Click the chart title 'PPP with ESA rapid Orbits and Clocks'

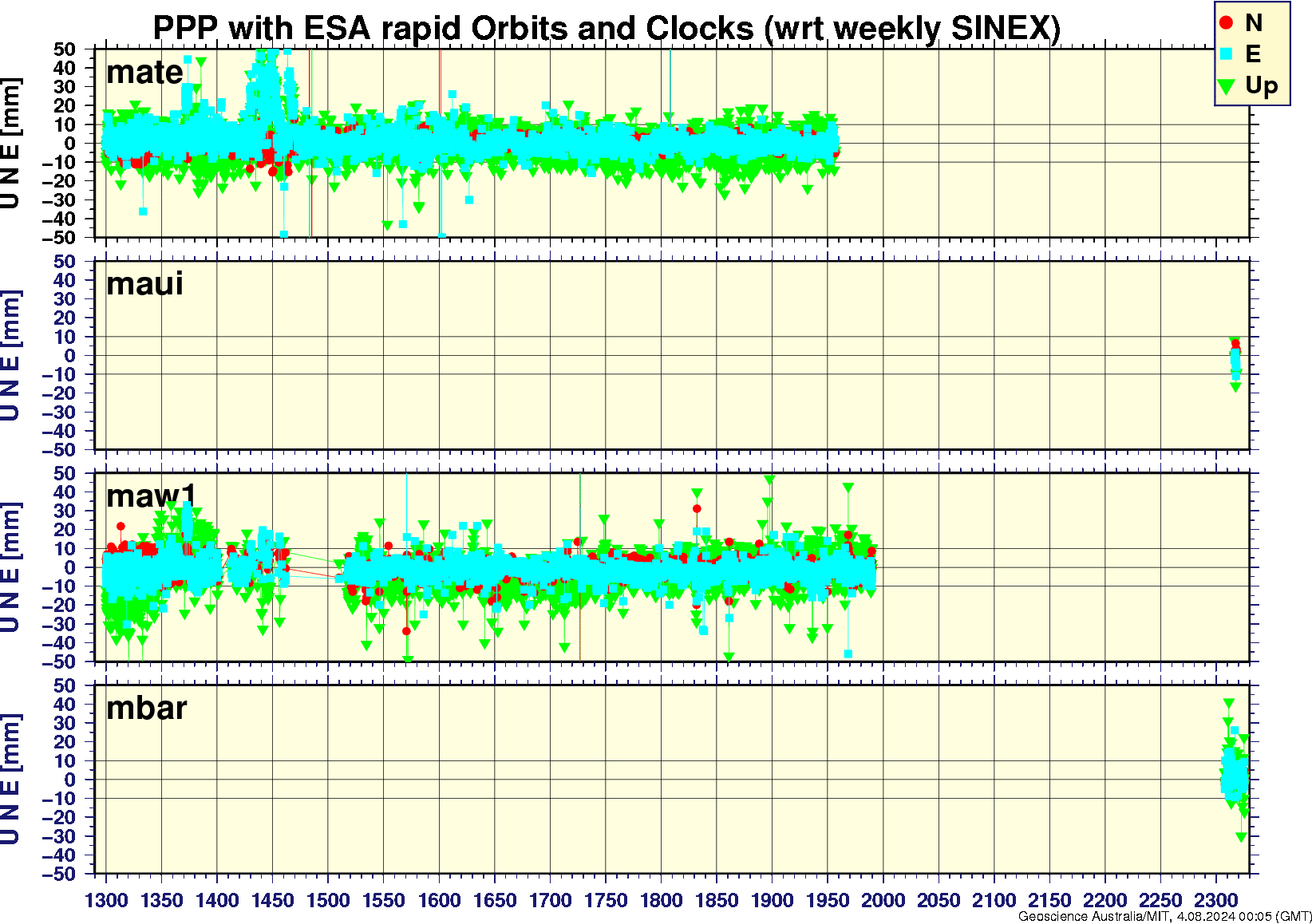click(x=453, y=28)
